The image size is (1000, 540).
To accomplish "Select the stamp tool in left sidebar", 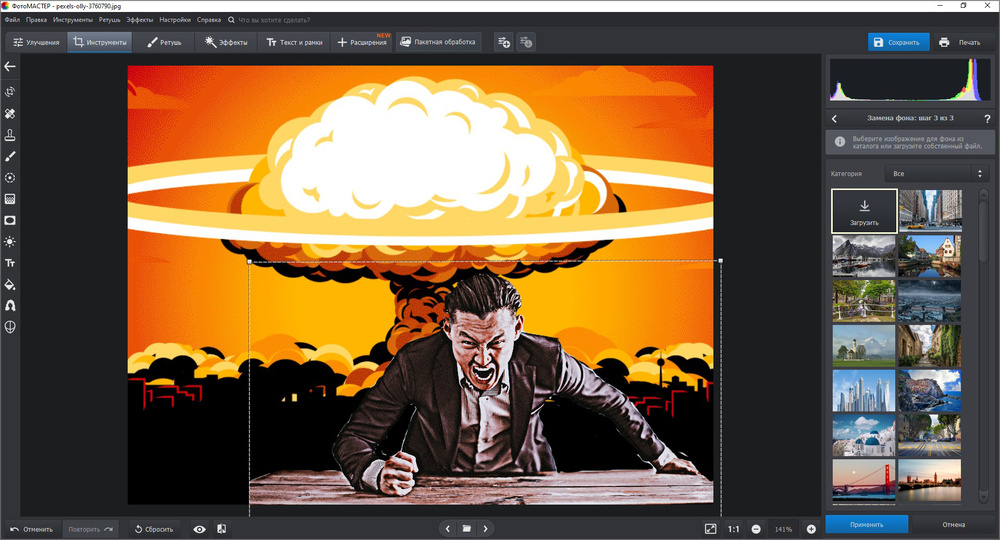I will pyautogui.click(x=10, y=135).
